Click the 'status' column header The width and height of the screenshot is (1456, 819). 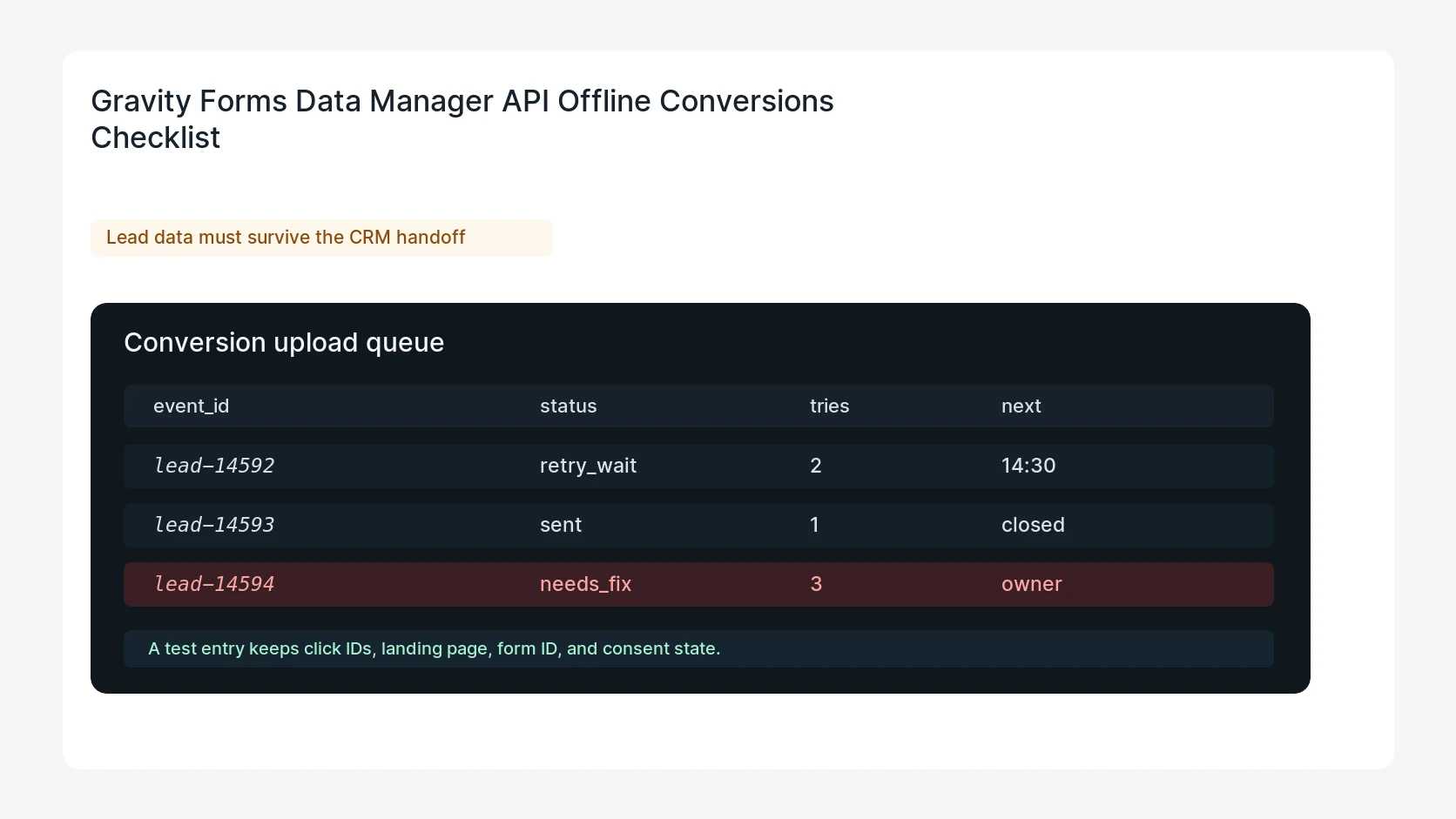point(568,406)
